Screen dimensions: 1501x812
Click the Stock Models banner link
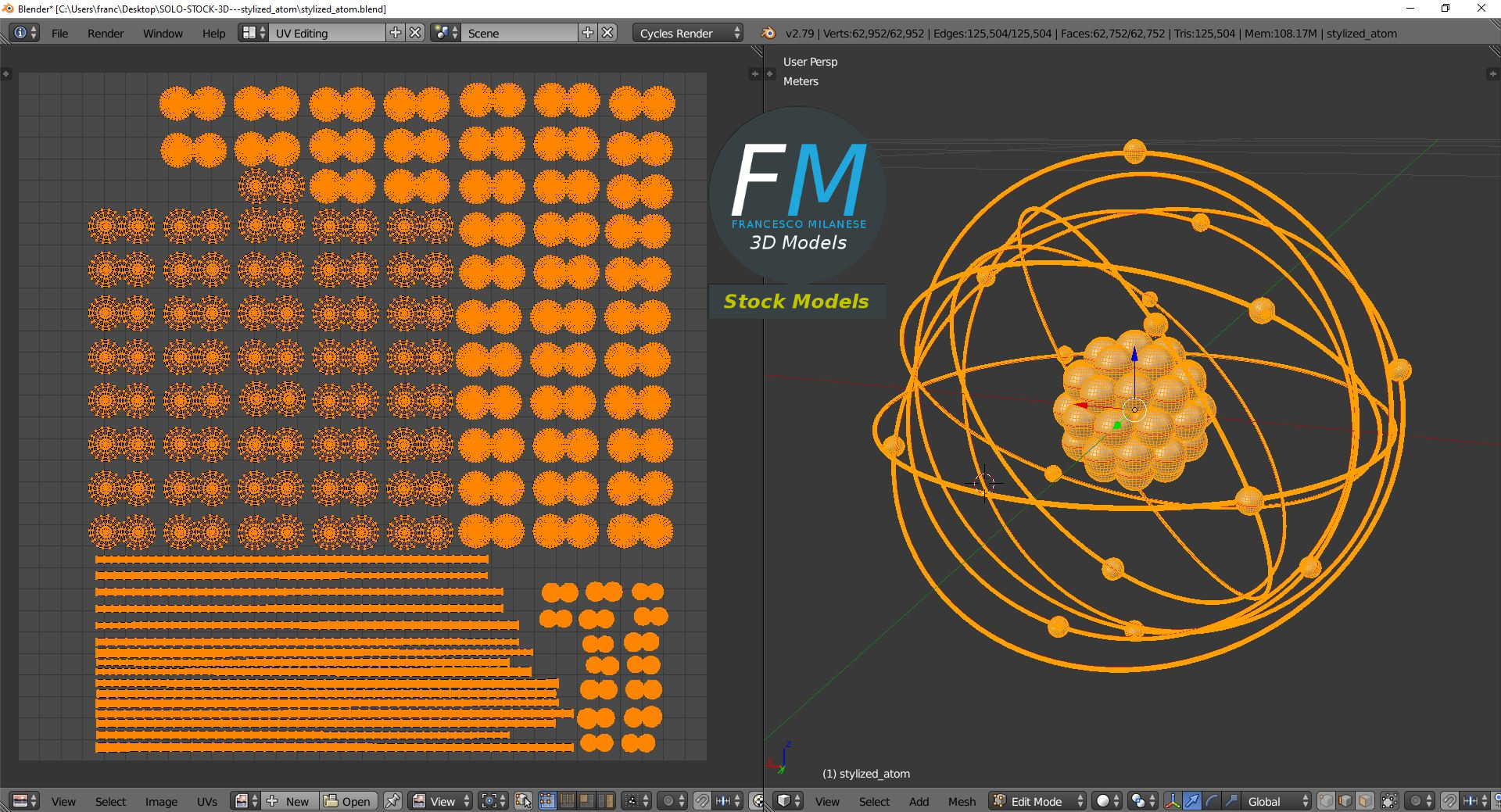tap(797, 301)
